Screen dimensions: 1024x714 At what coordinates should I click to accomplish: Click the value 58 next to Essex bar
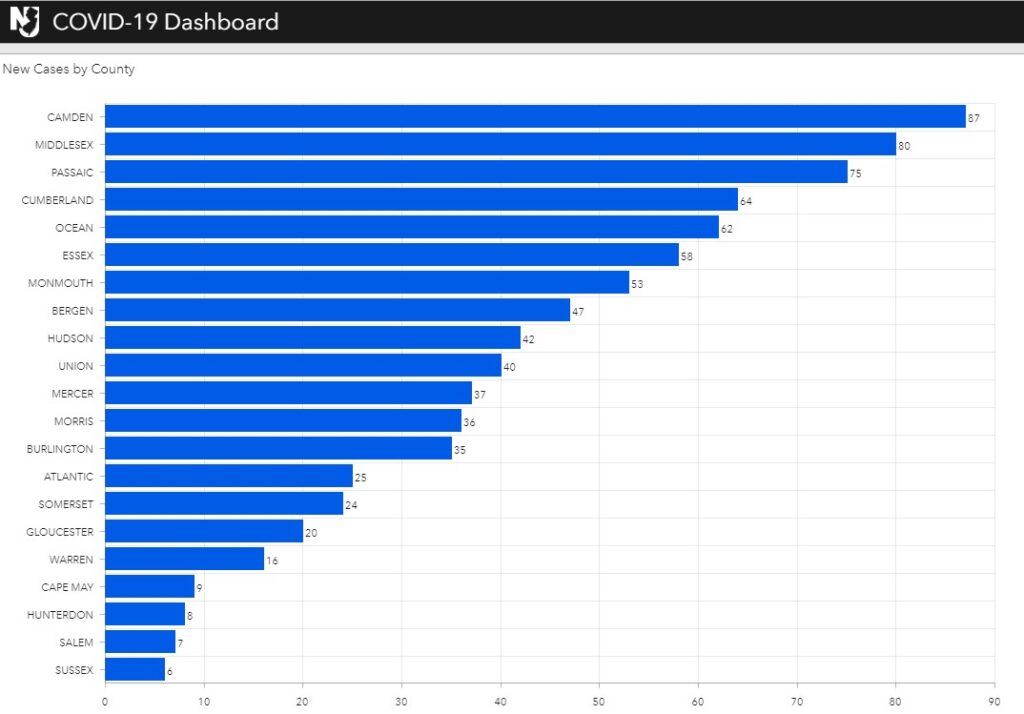686,256
